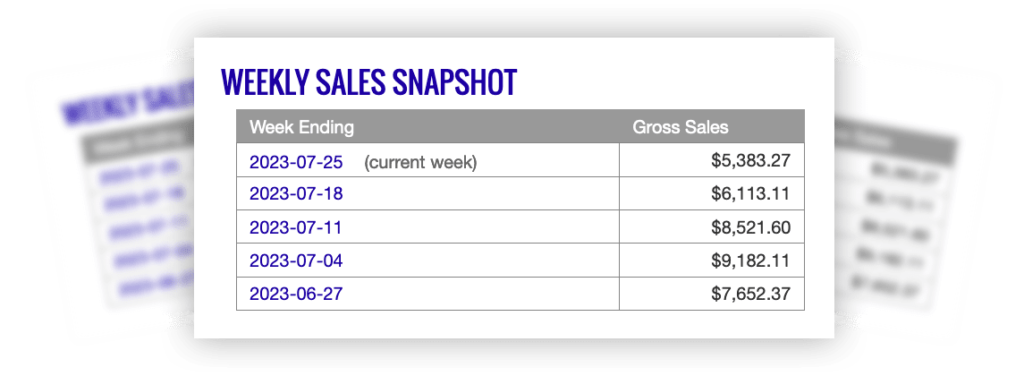The image size is (1024, 376).
Task: Open the 2023-07-25 week ending link
Action: (x=296, y=161)
